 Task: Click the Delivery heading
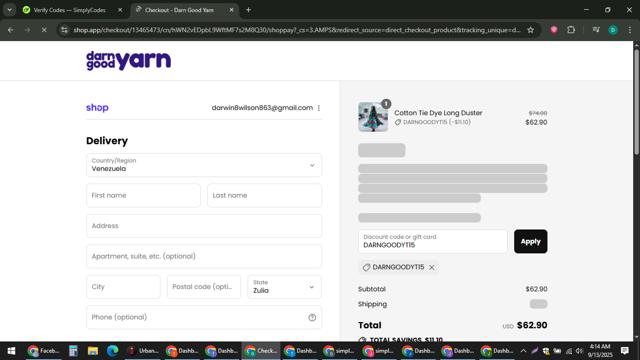click(x=107, y=141)
